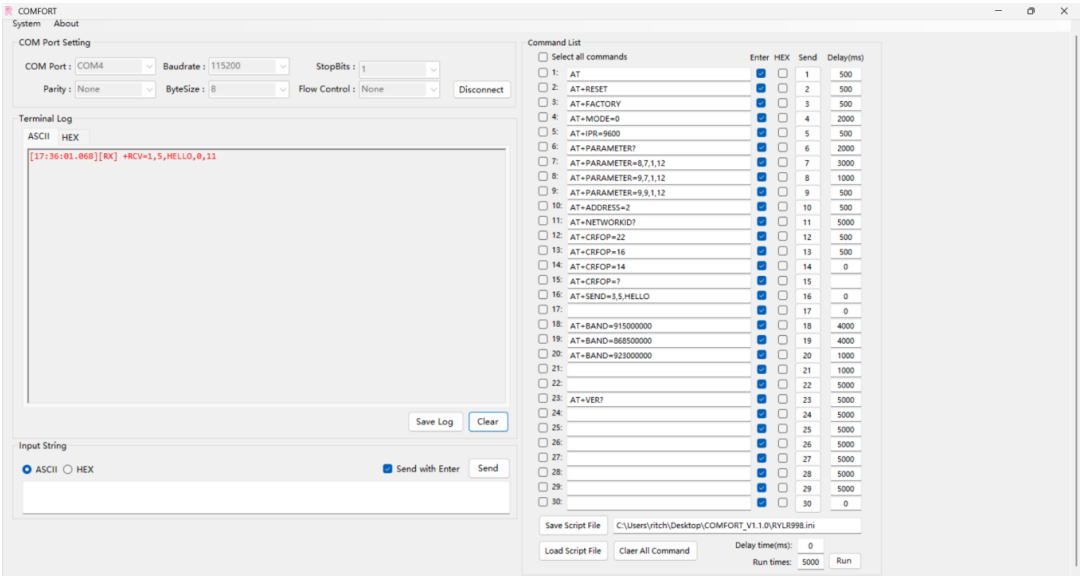Screen dimensions: 1082x577
Task: Open the System menu
Action: 27,24
